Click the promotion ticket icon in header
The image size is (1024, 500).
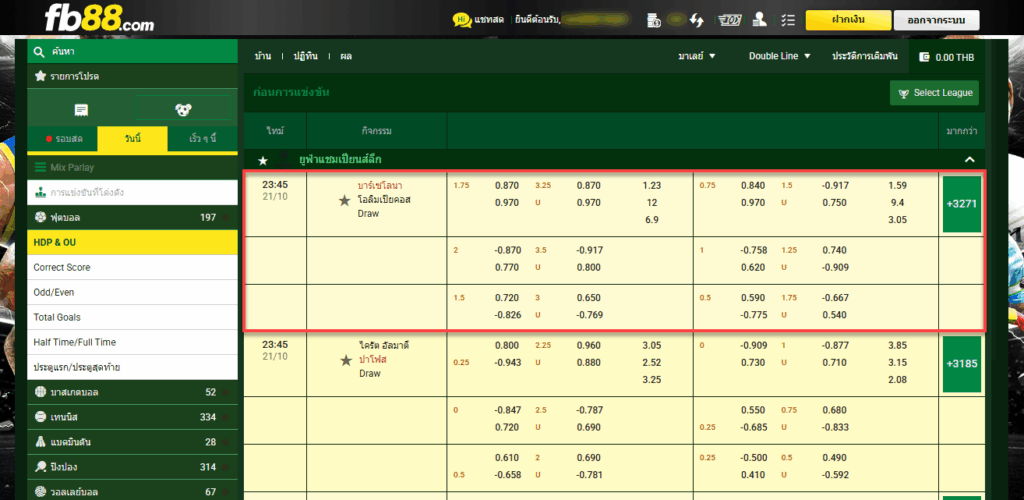729,20
